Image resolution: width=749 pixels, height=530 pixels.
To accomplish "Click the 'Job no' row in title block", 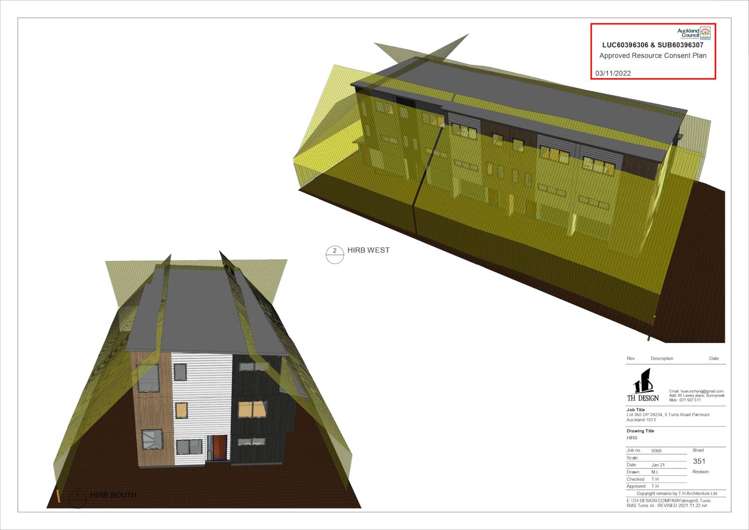I will pyautogui.click(x=656, y=450).
